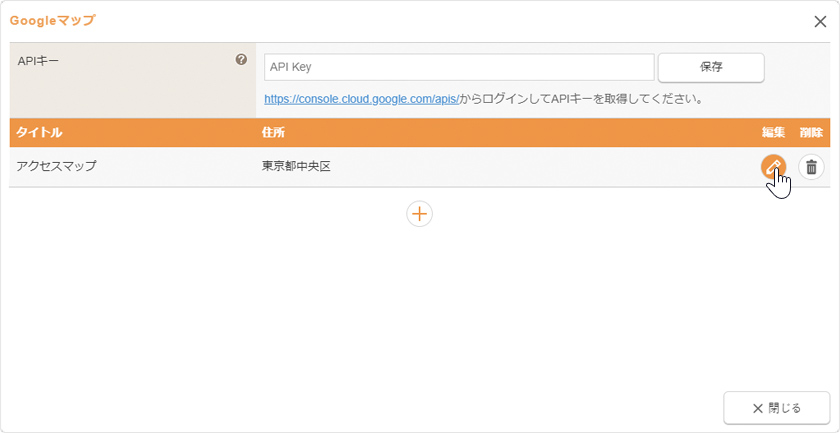Focus the API Key input field
This screenshot has width=840, height=433.
tap(459, 67)
